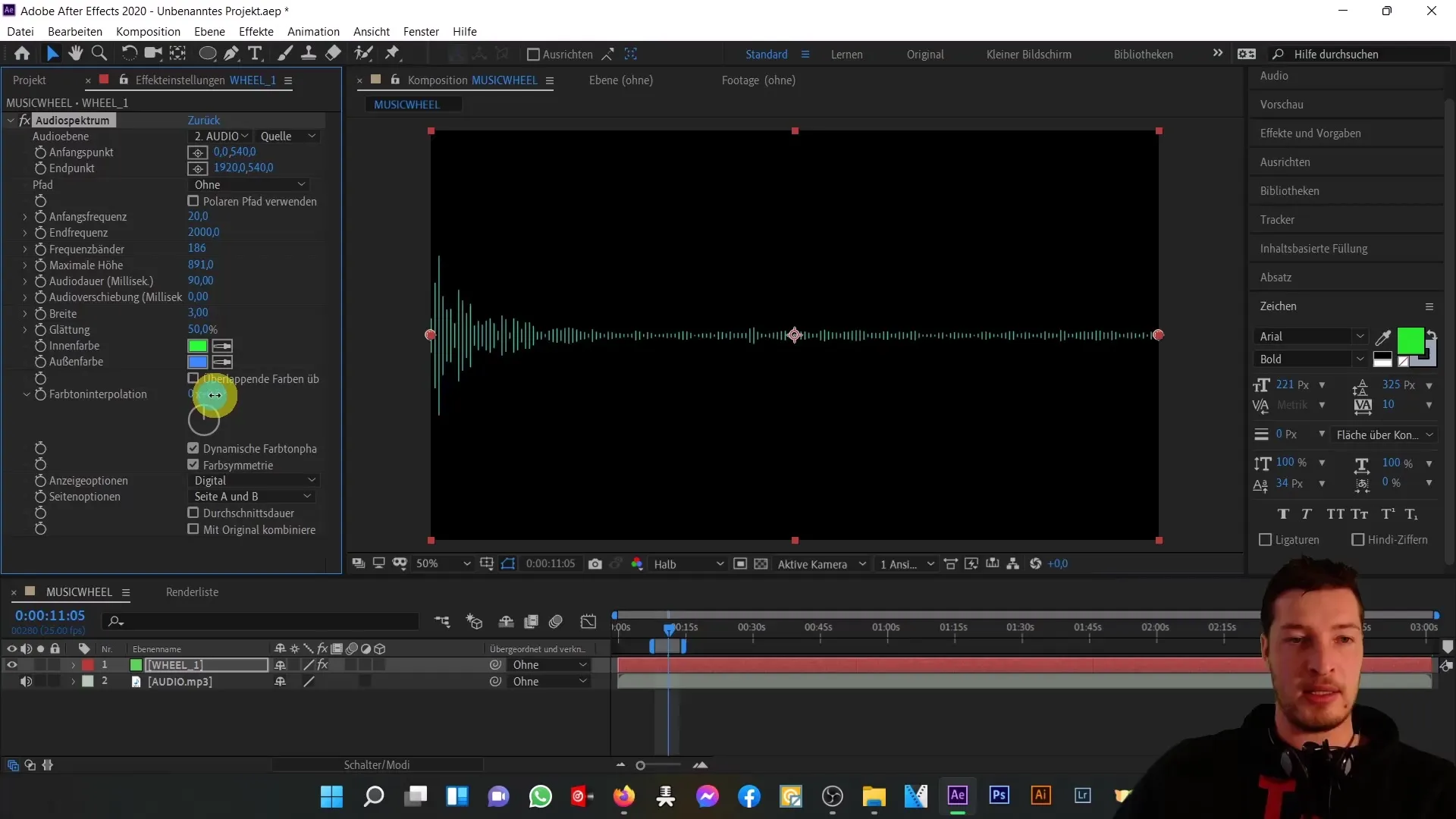Switch to Lernen workspace

846,55
